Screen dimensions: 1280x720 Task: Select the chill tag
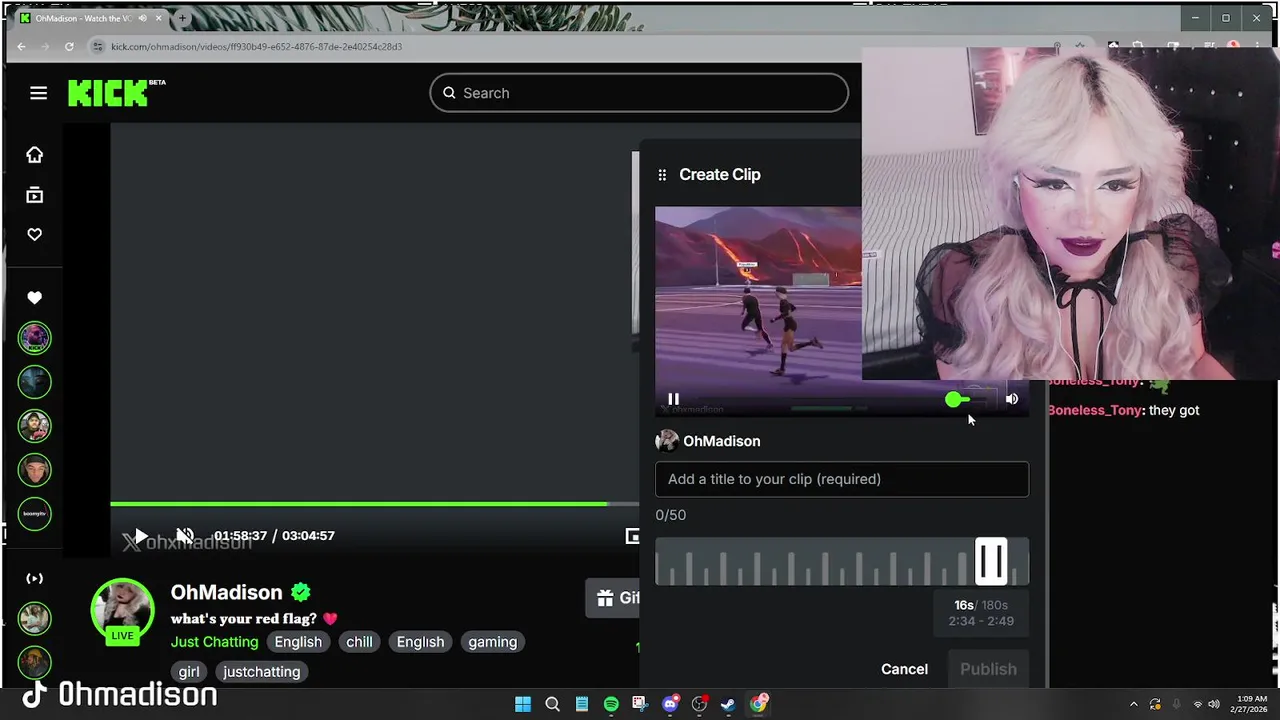click(359, 642)
